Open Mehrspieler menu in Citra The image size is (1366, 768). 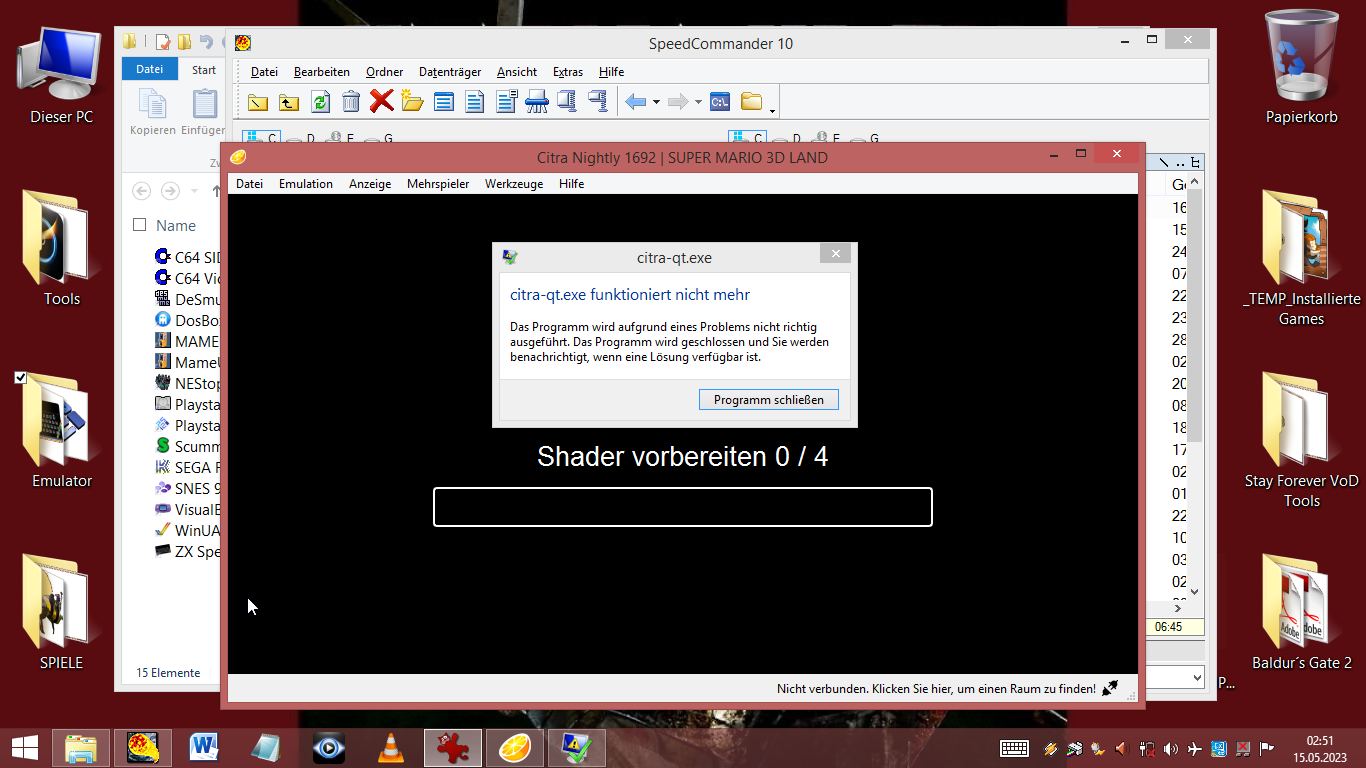tap(438, 183)
